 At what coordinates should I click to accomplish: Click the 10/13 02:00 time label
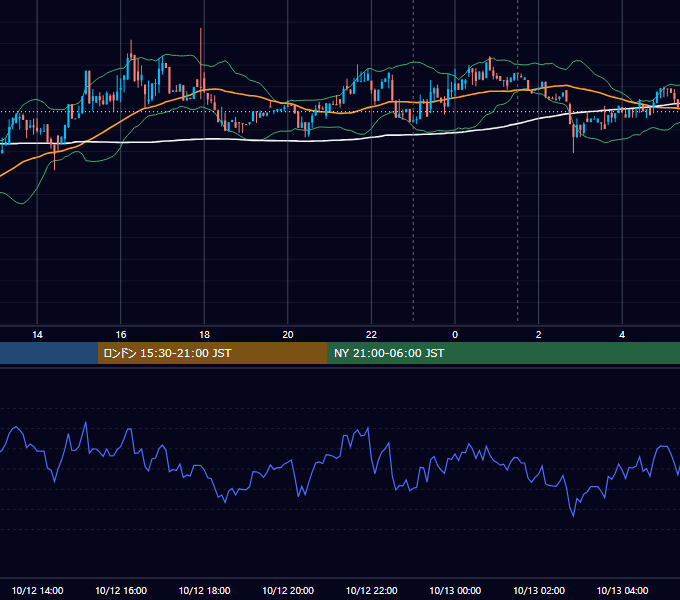point(539,590)
